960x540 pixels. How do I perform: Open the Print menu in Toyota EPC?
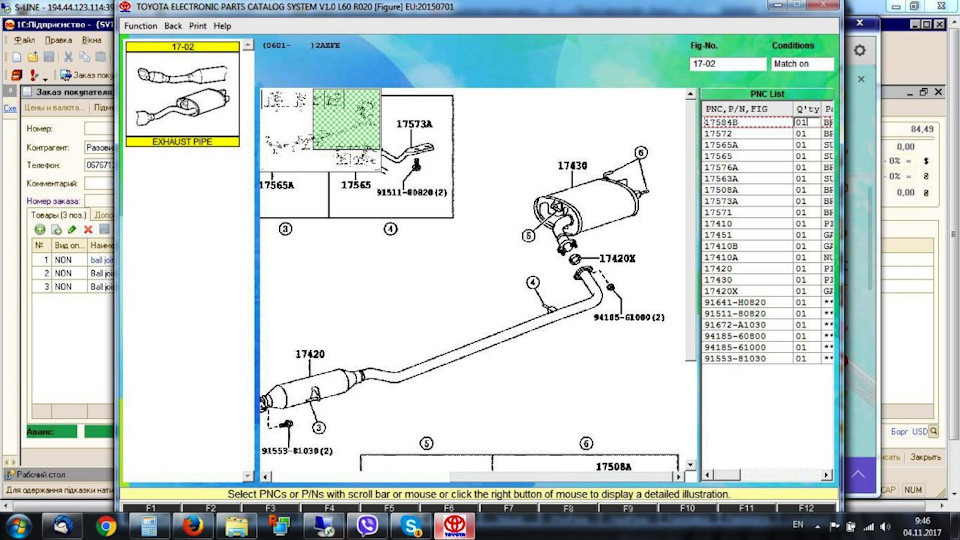tap(197, 26)
